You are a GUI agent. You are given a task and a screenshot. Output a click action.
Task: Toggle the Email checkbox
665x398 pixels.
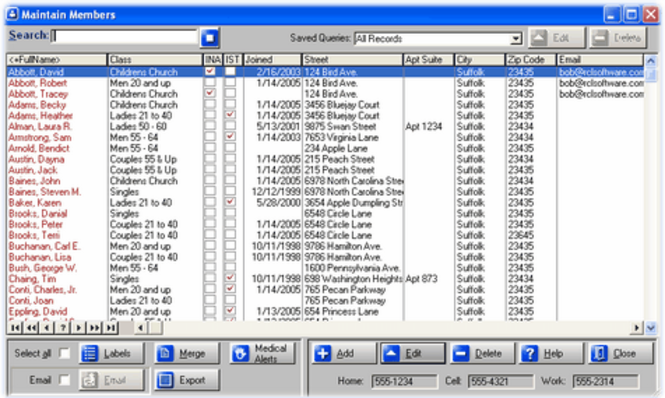[64, 380]
